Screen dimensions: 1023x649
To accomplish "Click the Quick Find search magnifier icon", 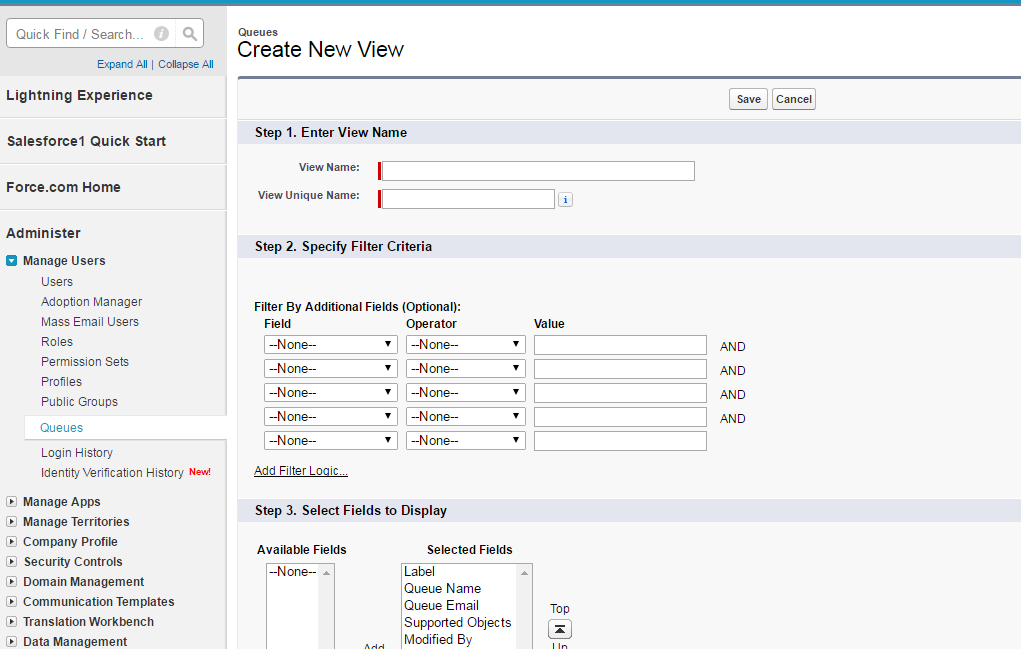I will 189,34.
